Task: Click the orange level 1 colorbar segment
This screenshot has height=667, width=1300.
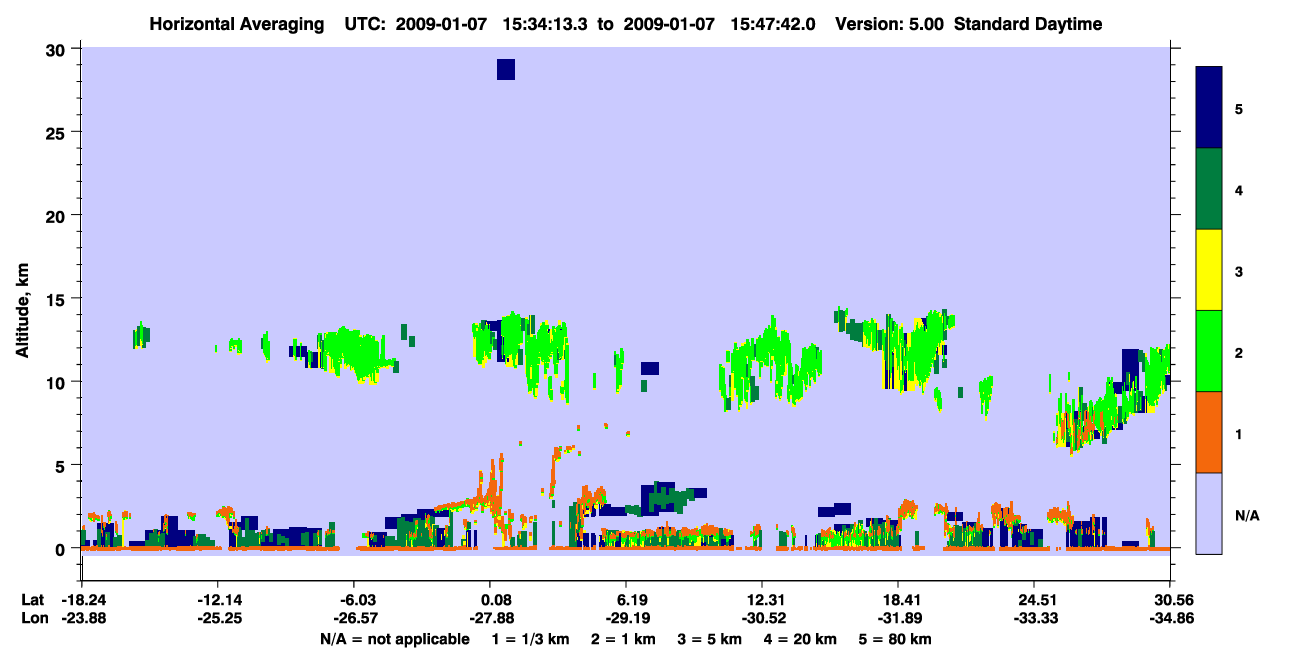Action: coord(1209,432)
